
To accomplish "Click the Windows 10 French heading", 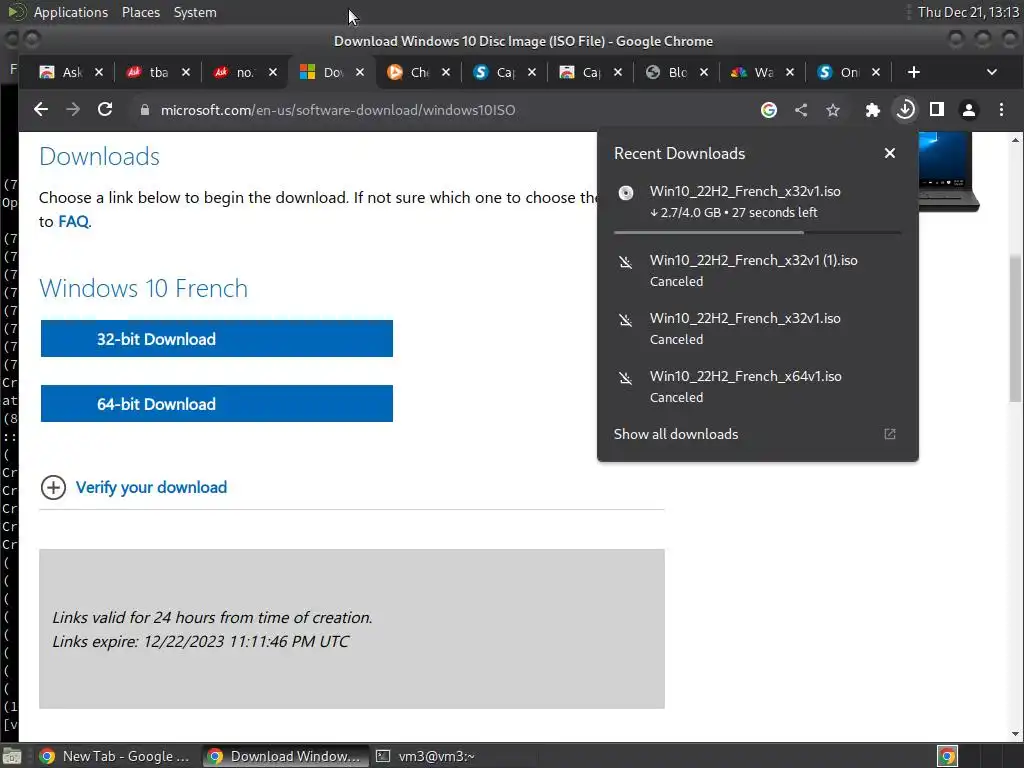I will 144,289.
